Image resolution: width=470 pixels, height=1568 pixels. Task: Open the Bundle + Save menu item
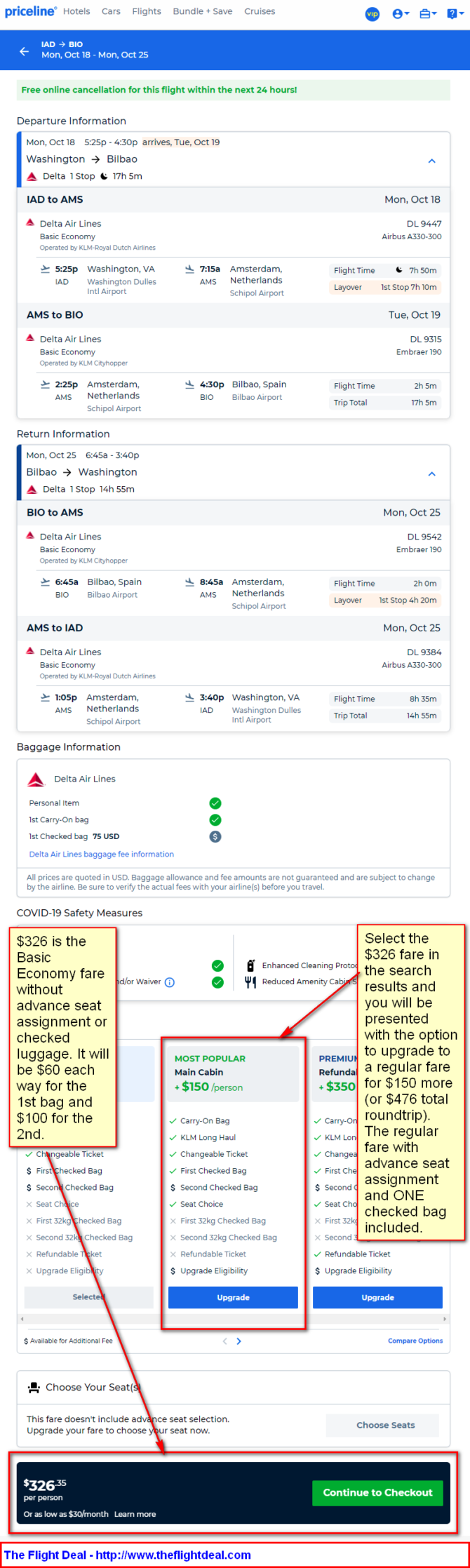(202, 11)
